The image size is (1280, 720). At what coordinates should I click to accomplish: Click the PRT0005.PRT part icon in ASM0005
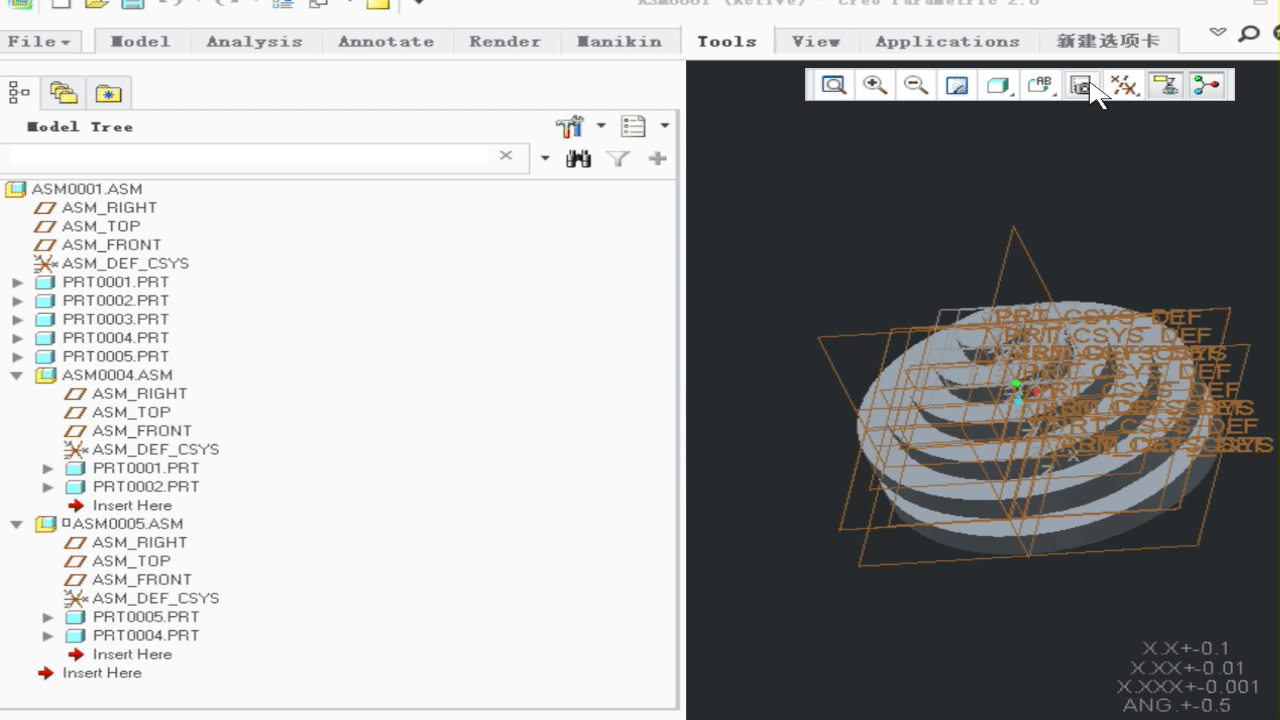tap(76, 617)
